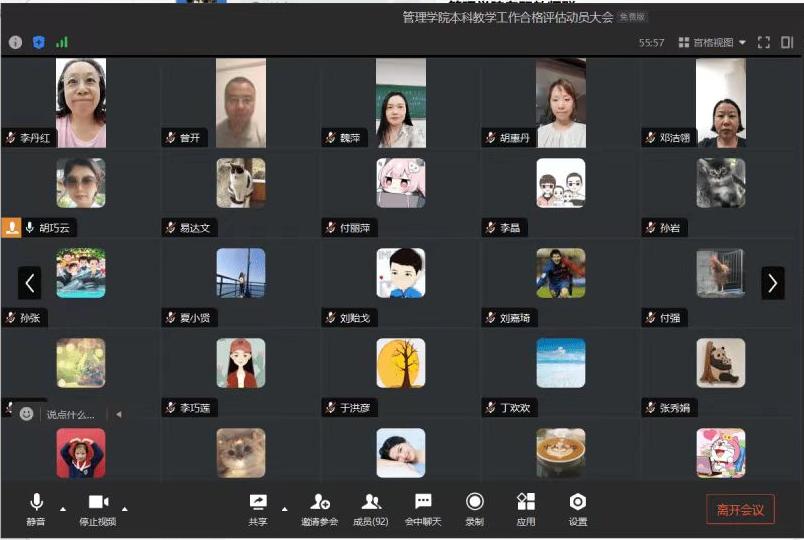This screenshot has height=540, width=804.
Task: Open the apps (应用) panel
Action: 526,507
